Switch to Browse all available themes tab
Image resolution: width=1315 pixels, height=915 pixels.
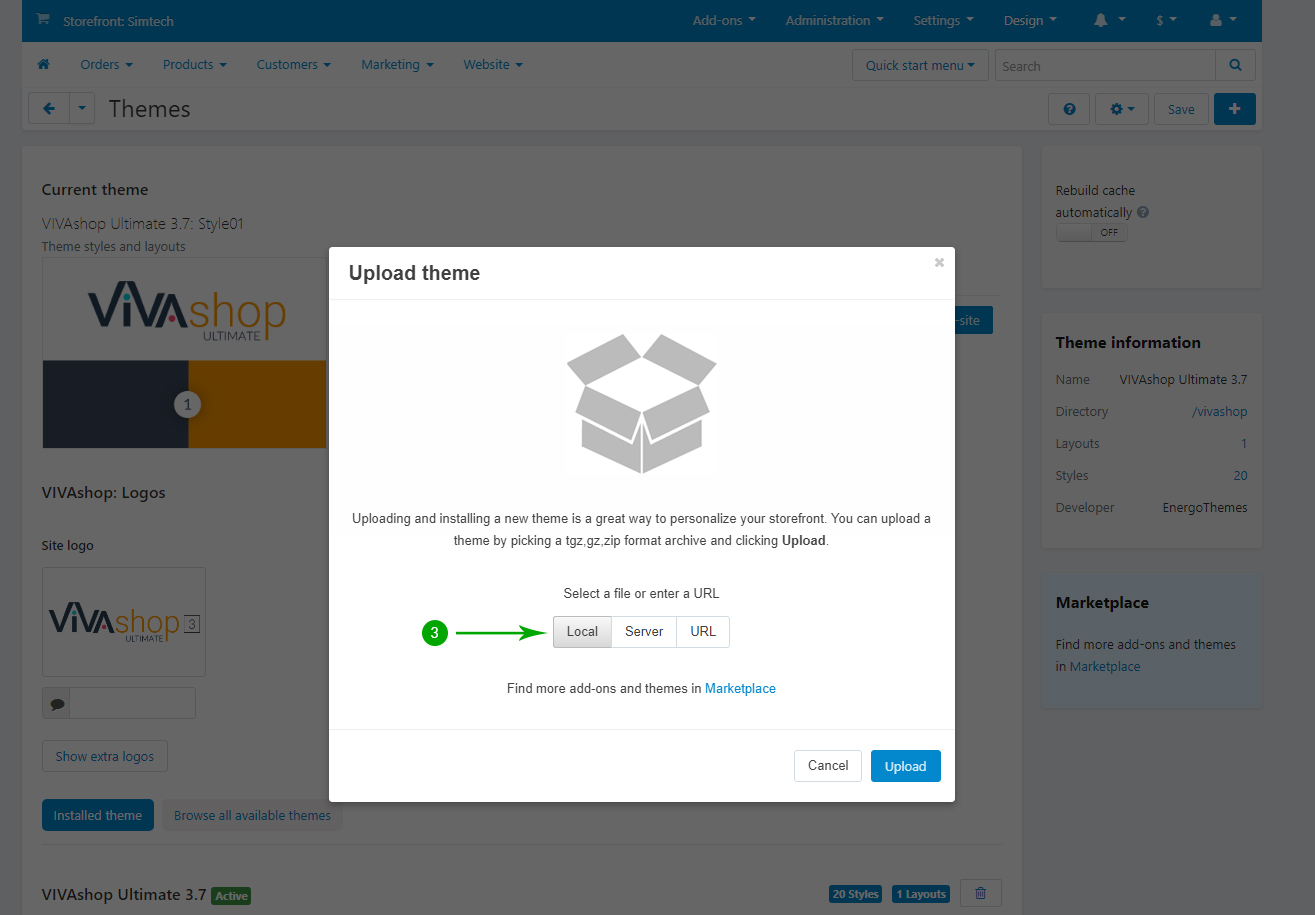pyautogui.click(x=252, y=815)
